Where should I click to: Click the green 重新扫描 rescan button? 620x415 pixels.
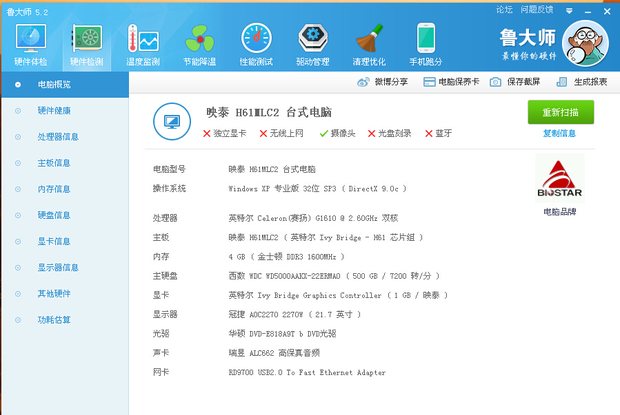coord(561,112)
